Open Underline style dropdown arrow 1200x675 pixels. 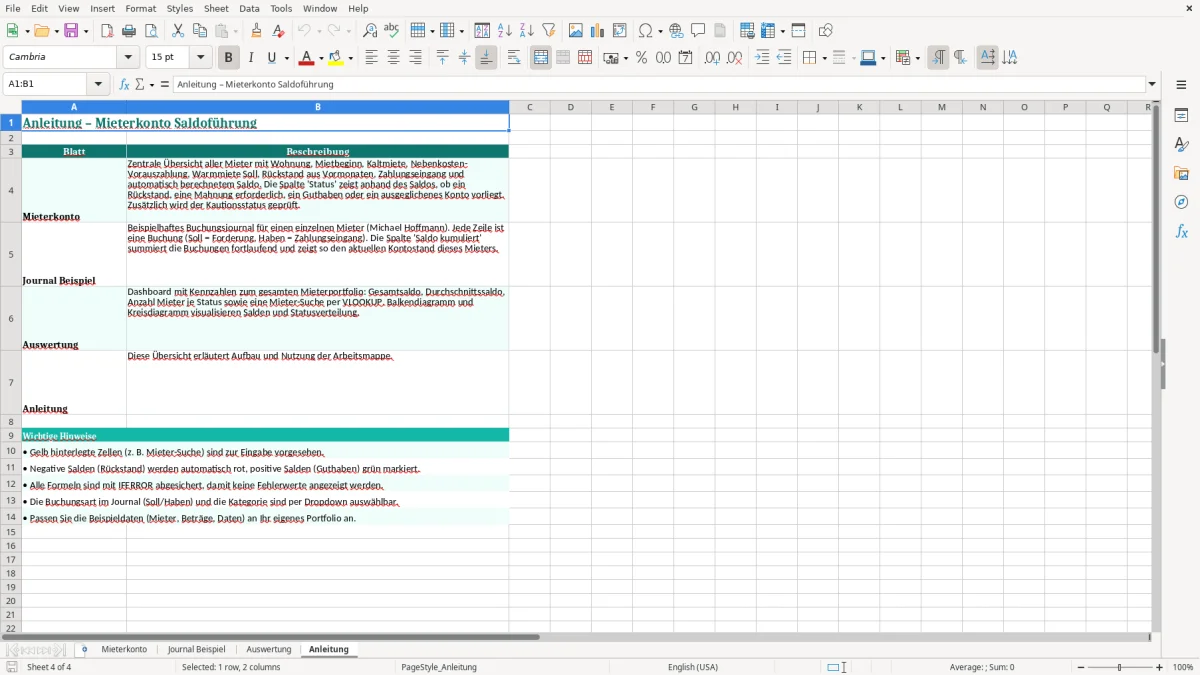pos(286,58)
